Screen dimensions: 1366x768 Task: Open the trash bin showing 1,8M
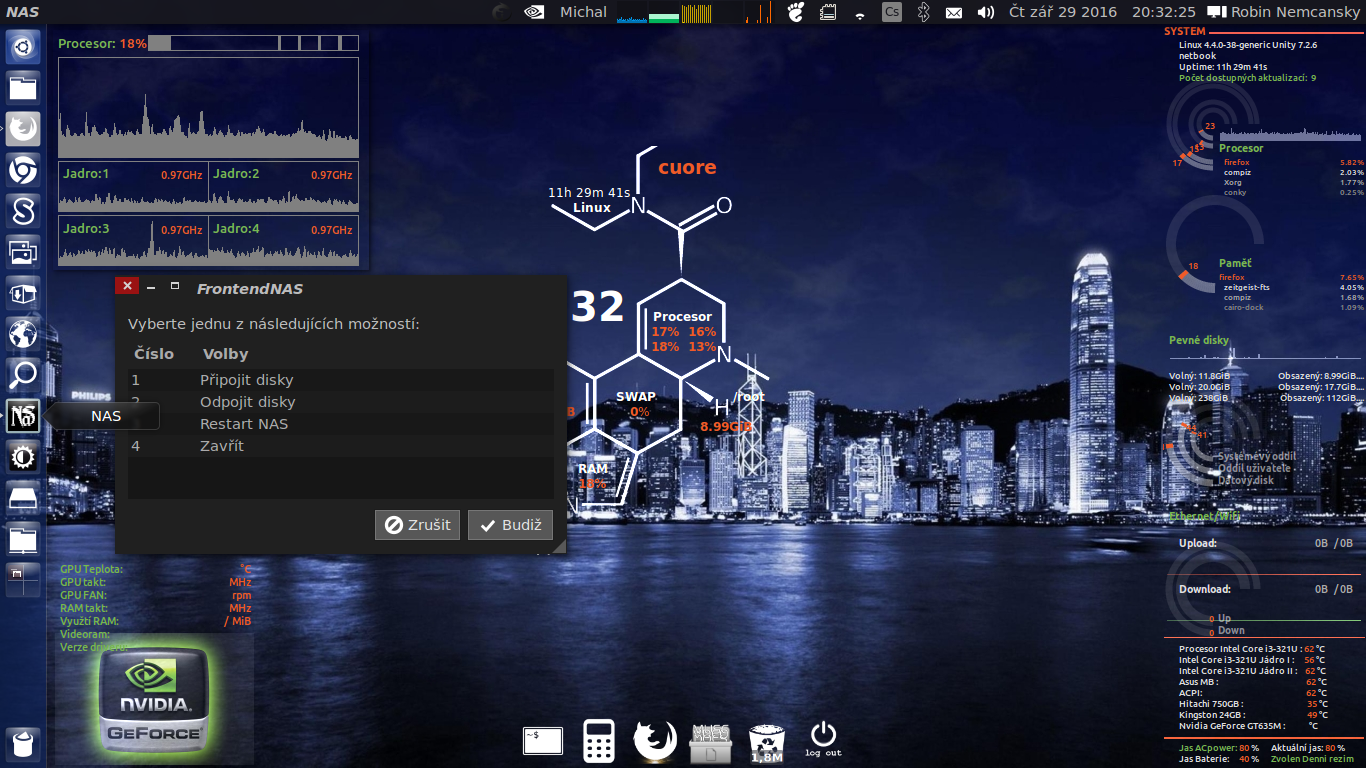click(x=766, y=741)
